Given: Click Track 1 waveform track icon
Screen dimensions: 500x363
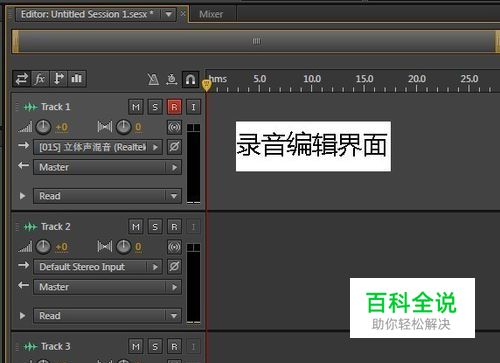Looking at the screenshot, I should tap(30, 107).
